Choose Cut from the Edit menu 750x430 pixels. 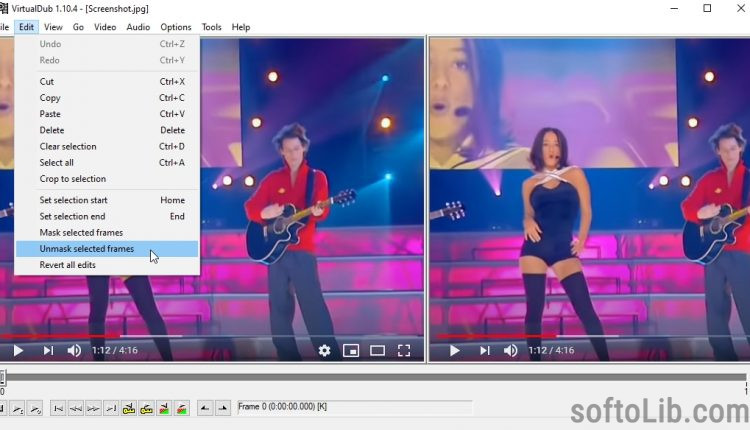coord(107,82)
